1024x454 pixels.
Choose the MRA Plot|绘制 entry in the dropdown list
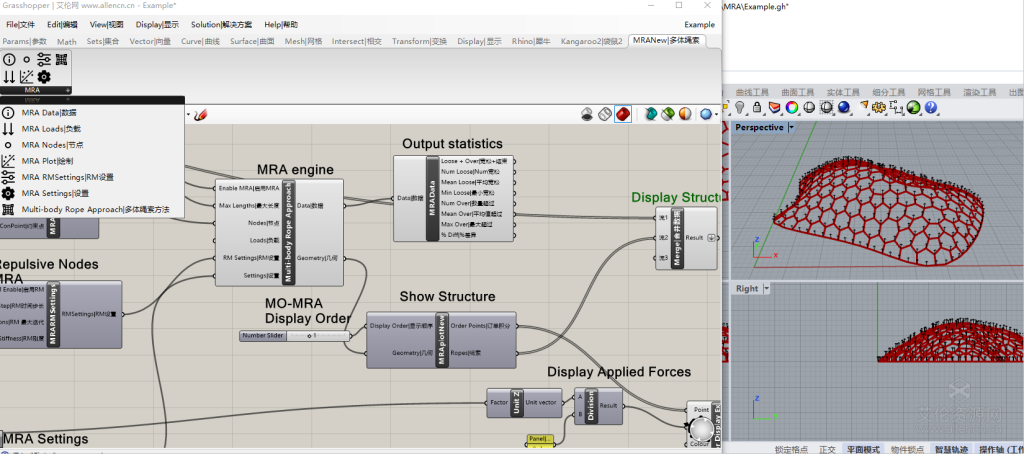(x=92, y=161)
